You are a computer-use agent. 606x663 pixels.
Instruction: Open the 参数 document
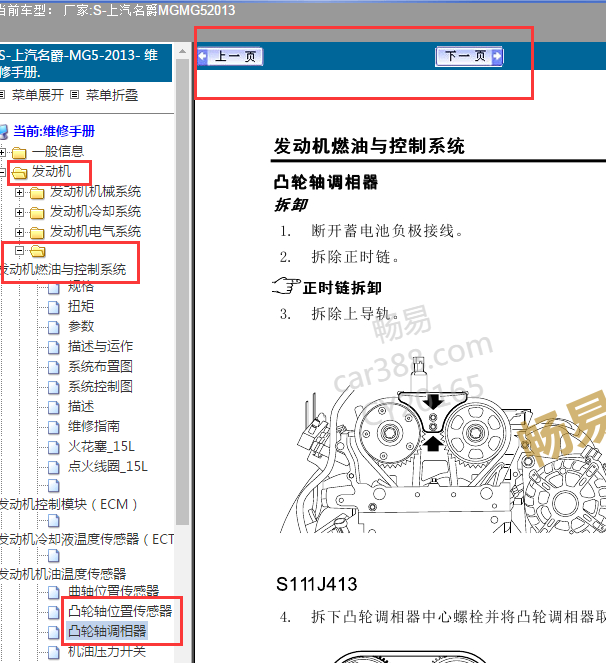(x=81, y=326)
